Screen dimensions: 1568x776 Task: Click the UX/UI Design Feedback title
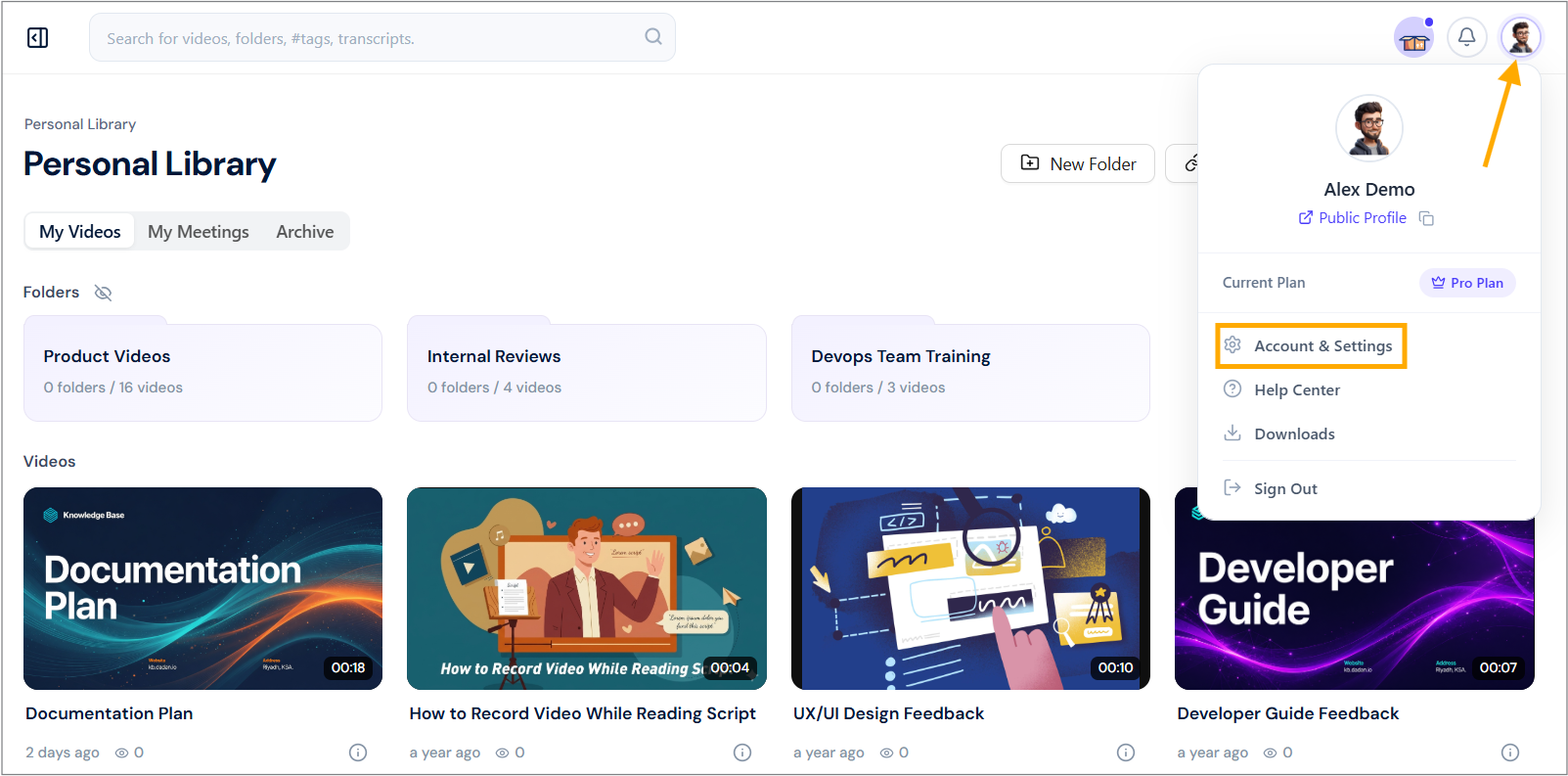click(x=888, y=713)
